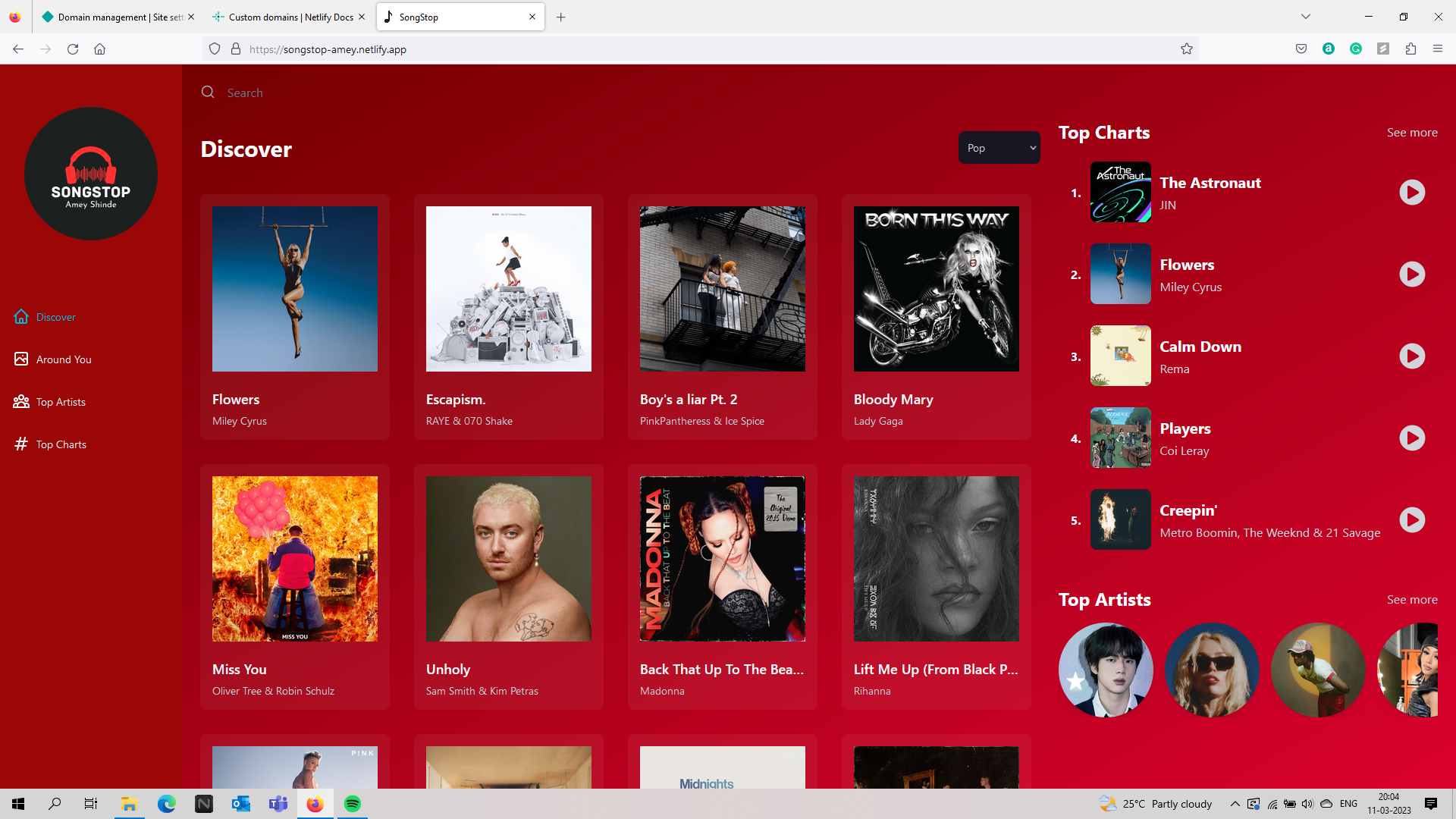Select the blonde sunglasses artist avatar
The image size is (1456, 819).
click(x=1212, y=670)
